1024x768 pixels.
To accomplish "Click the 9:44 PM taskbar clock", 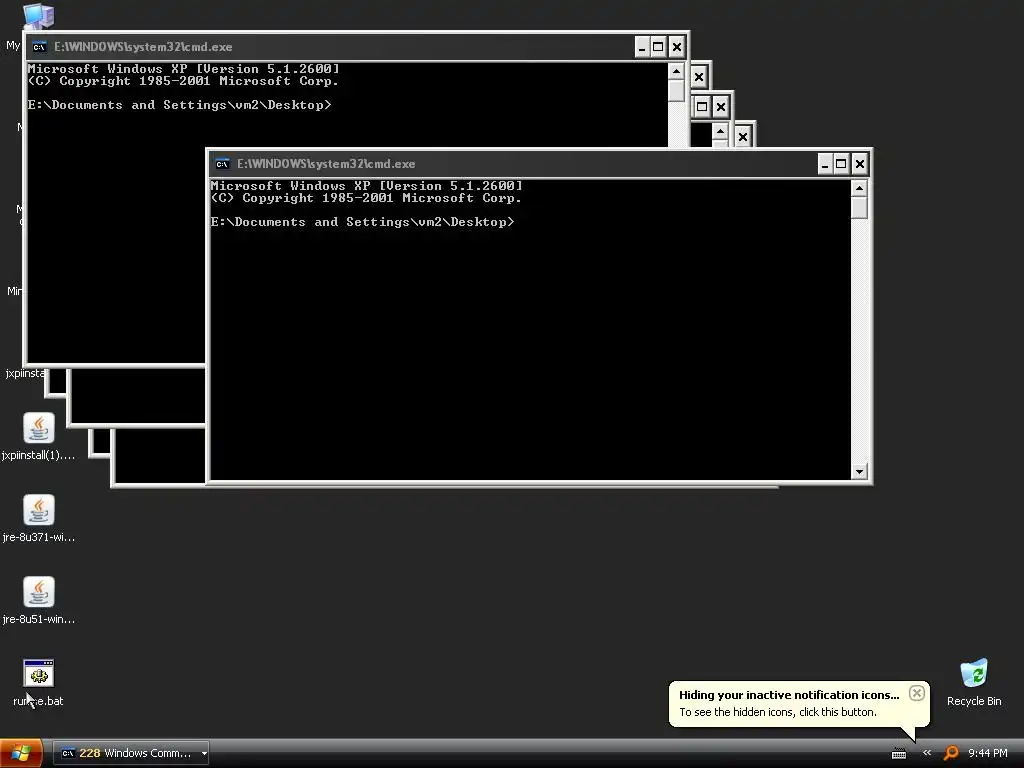I will point(987,753).
